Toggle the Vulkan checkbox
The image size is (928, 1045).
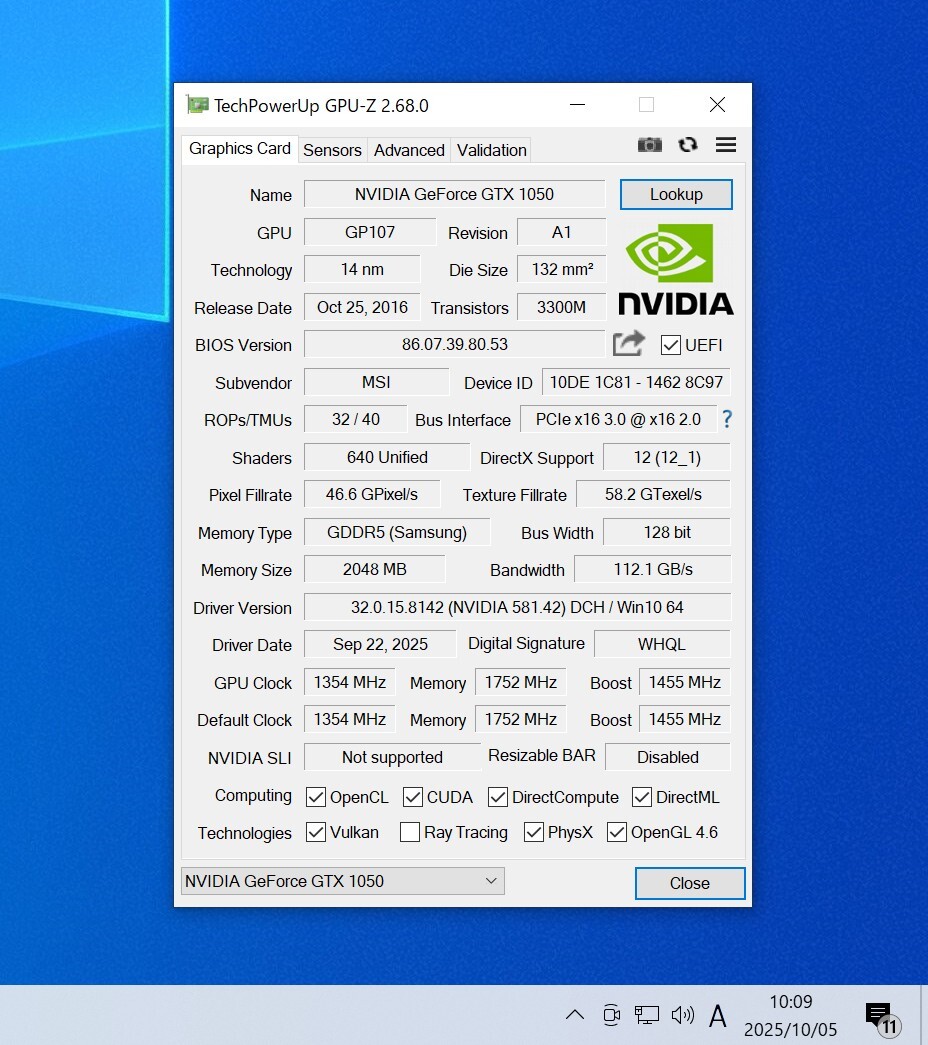click(316, 832)
